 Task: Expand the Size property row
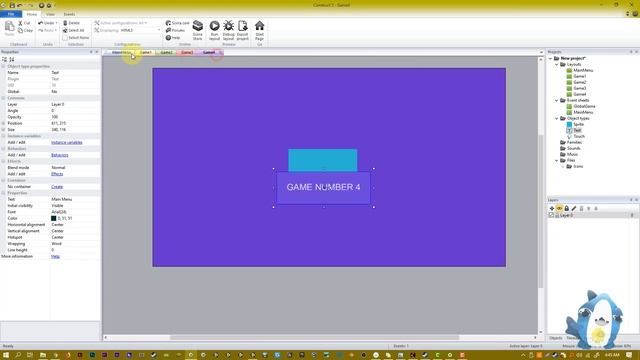pos(4,130)
